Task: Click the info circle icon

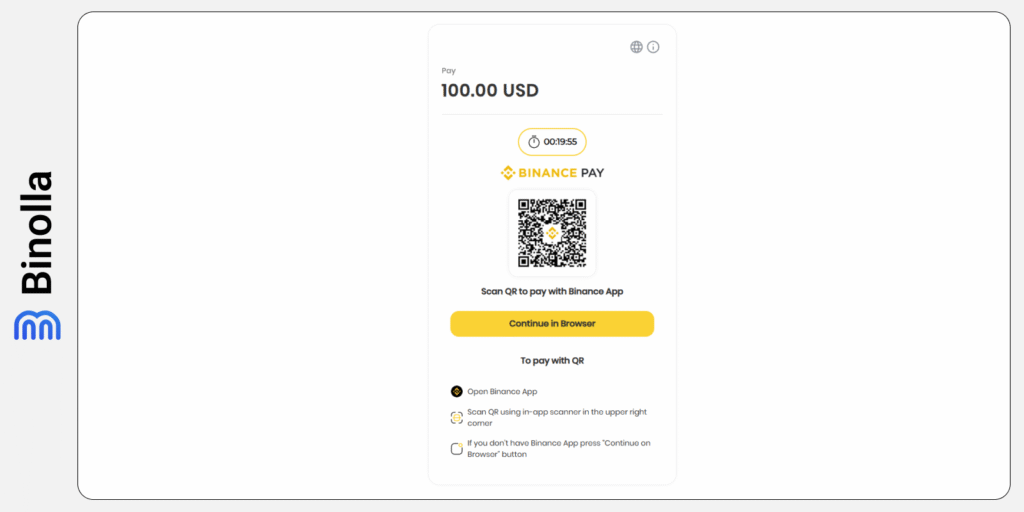Action: point(653,47)
